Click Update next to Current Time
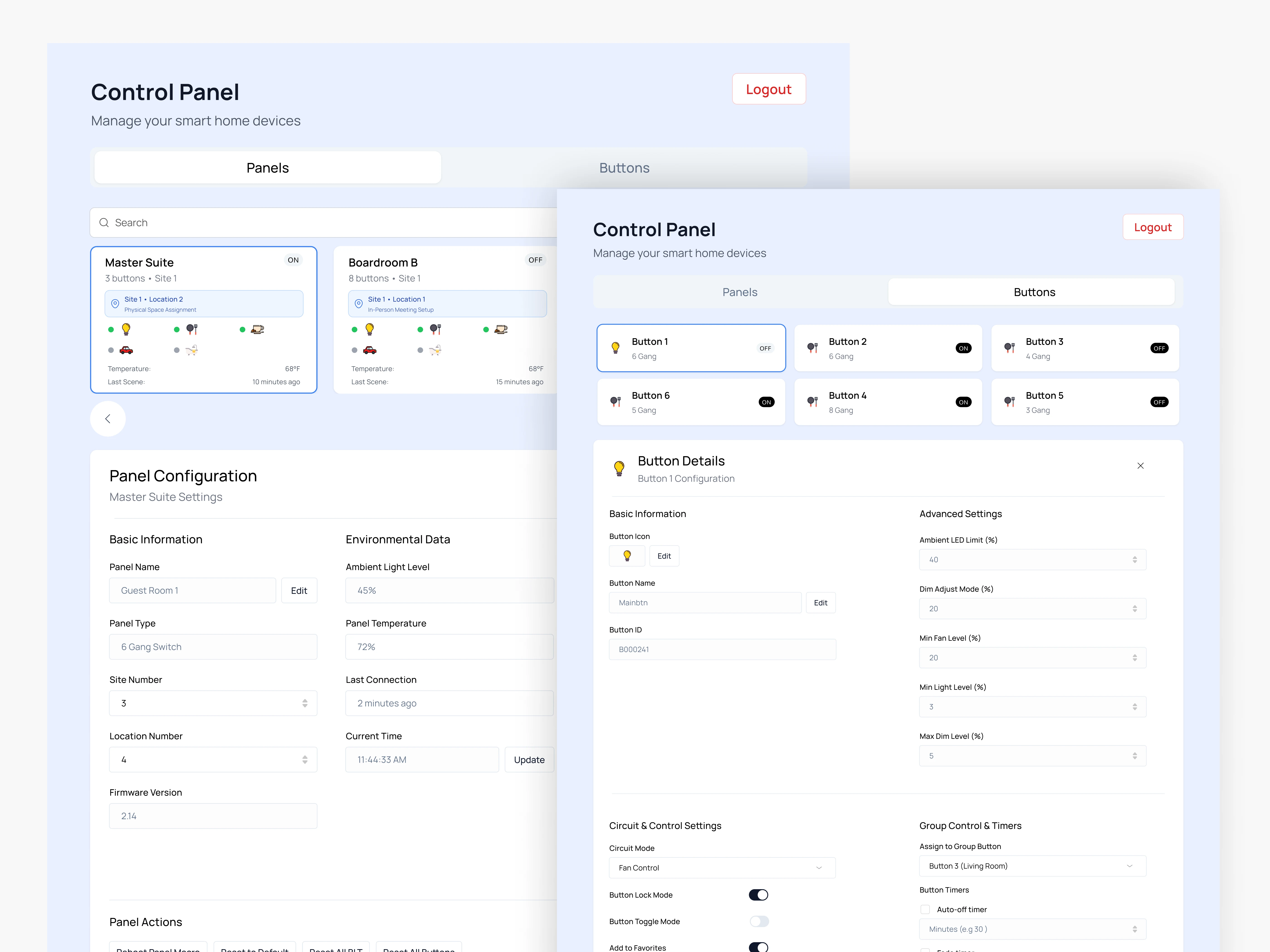Screen dimensions: 1270x952 click(529, 760)
